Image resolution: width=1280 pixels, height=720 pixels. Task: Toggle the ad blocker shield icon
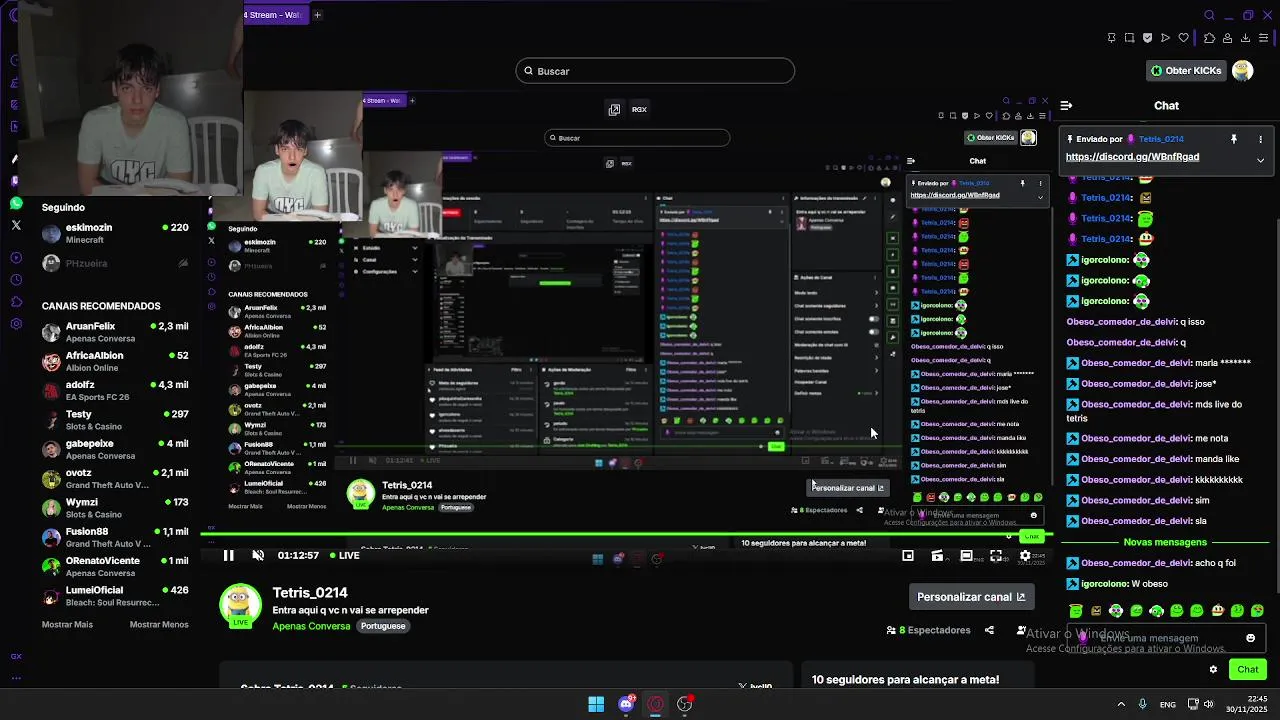(1147, 38)
